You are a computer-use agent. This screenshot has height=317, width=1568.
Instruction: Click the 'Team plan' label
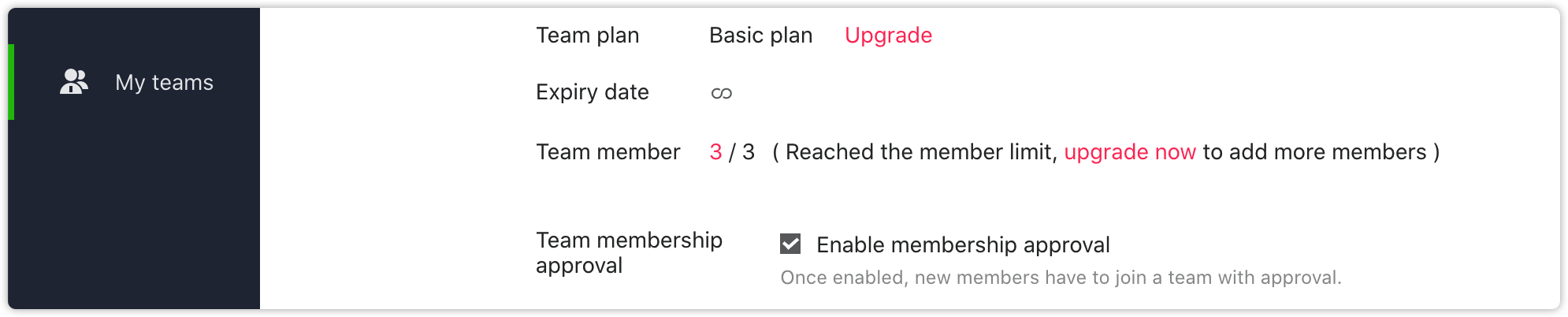pyautogui.click(x=588, y=35)
